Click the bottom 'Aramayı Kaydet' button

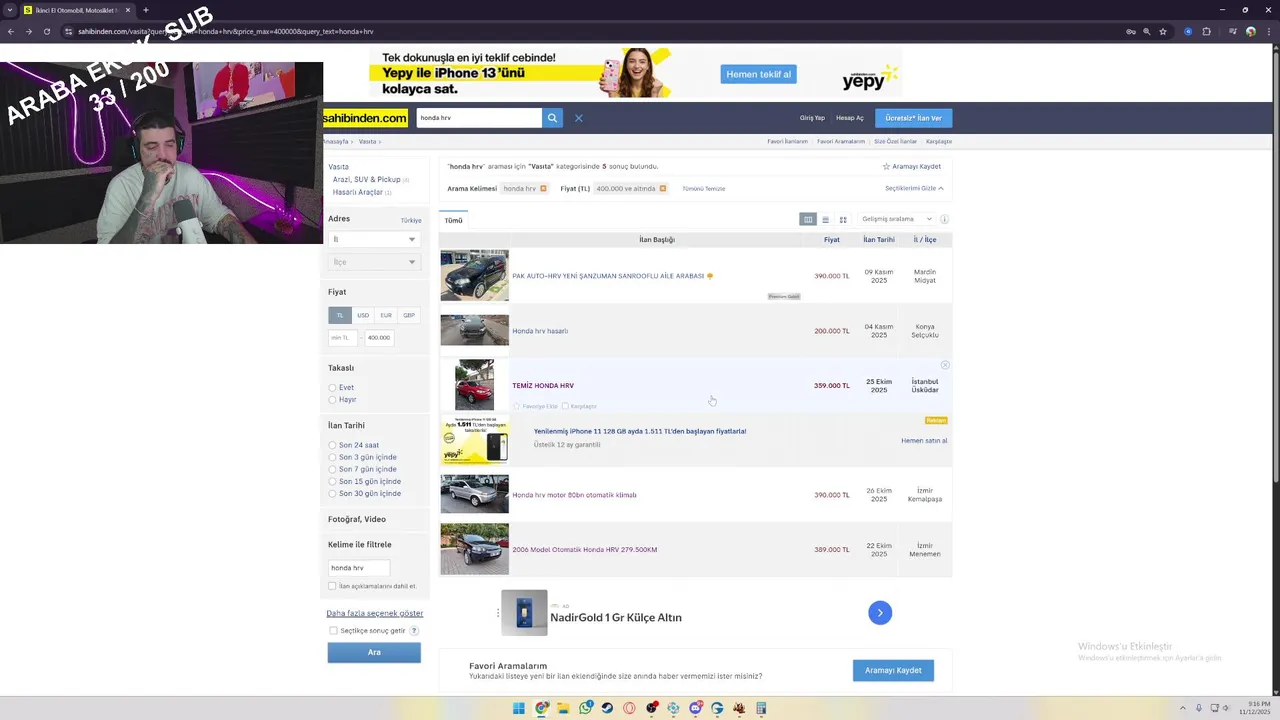coord(893,670)
